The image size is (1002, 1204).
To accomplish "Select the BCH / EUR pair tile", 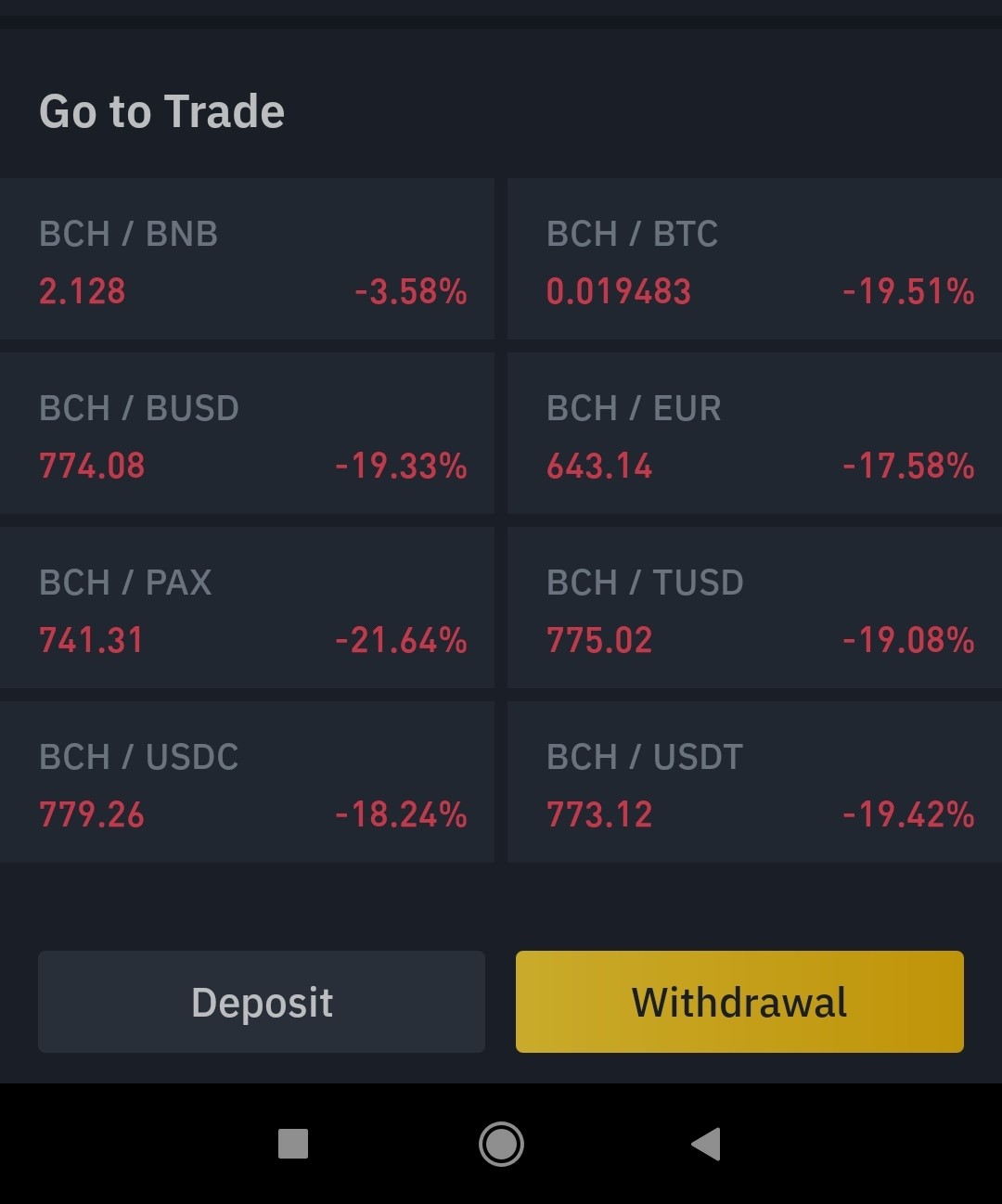I will (x=755, y=433).
